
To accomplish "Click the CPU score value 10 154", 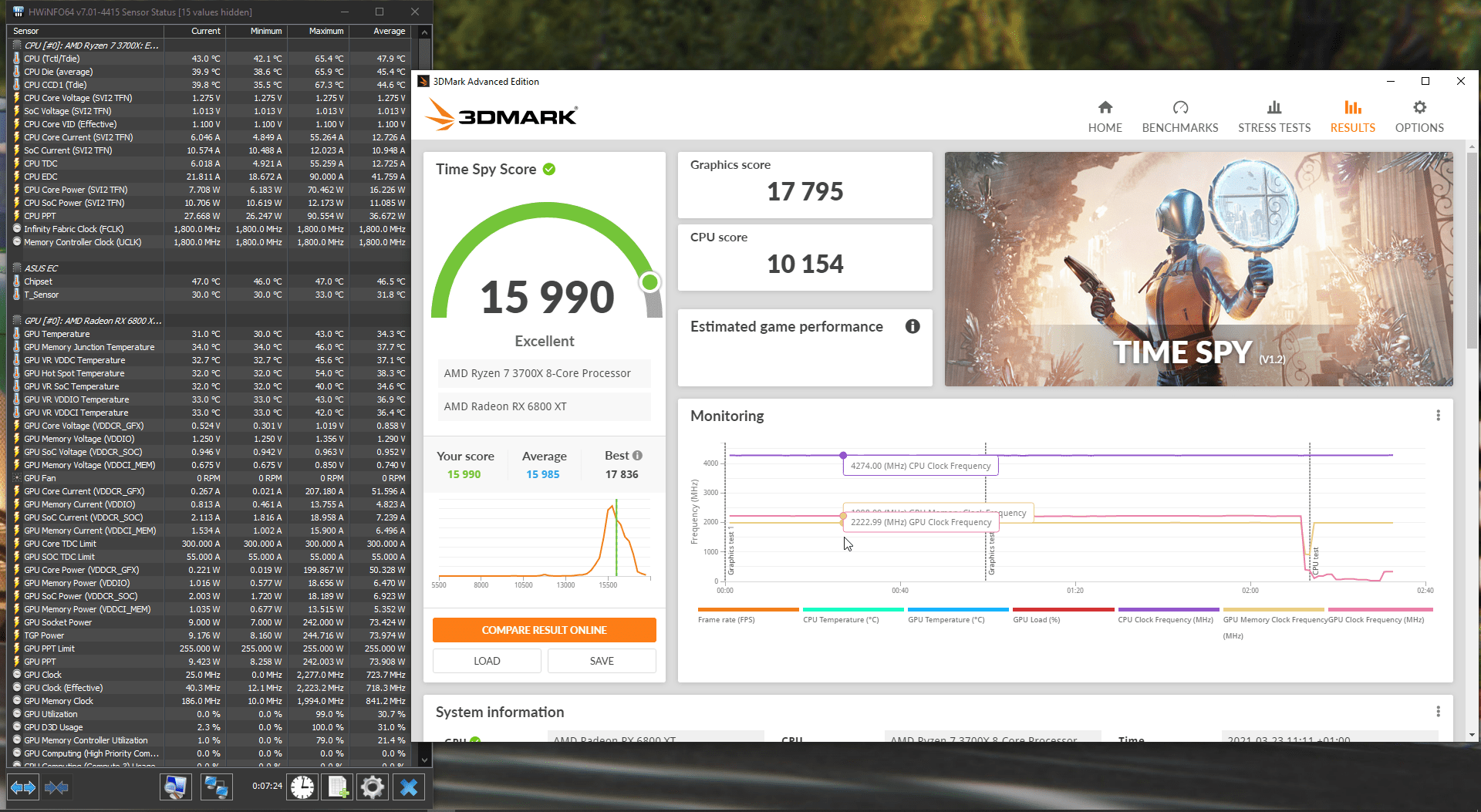I will click(805, 264).
